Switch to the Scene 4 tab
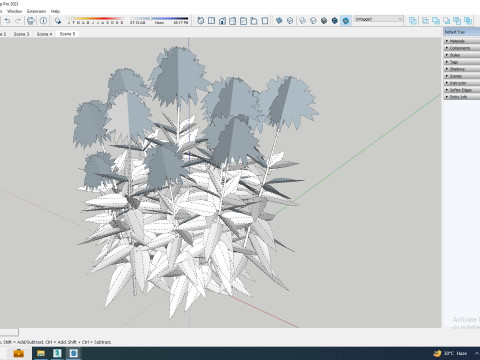 coord(44,34)
